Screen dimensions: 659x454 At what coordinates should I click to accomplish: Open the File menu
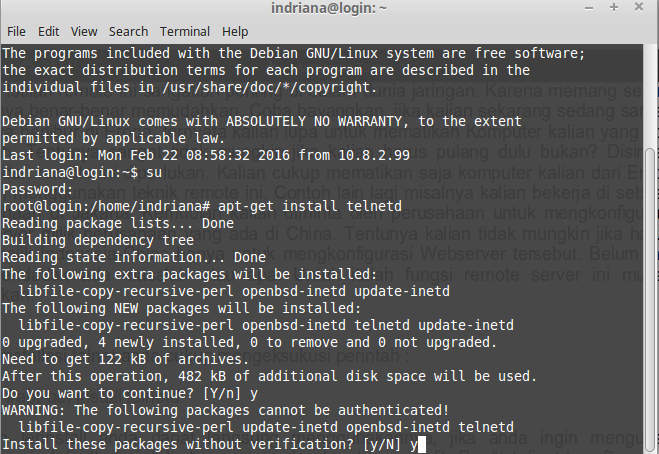(16, 32)
